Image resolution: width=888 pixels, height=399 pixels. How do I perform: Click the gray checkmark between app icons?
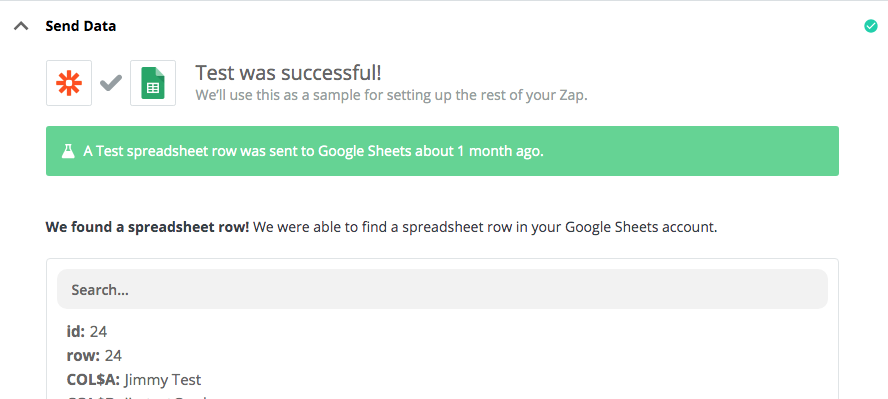point(111,83)
